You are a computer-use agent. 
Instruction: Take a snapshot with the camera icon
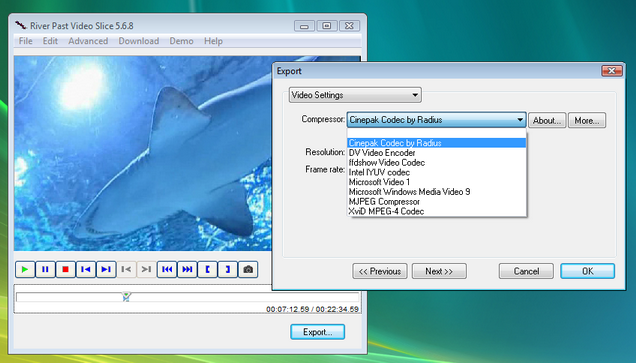pos(248,269)
